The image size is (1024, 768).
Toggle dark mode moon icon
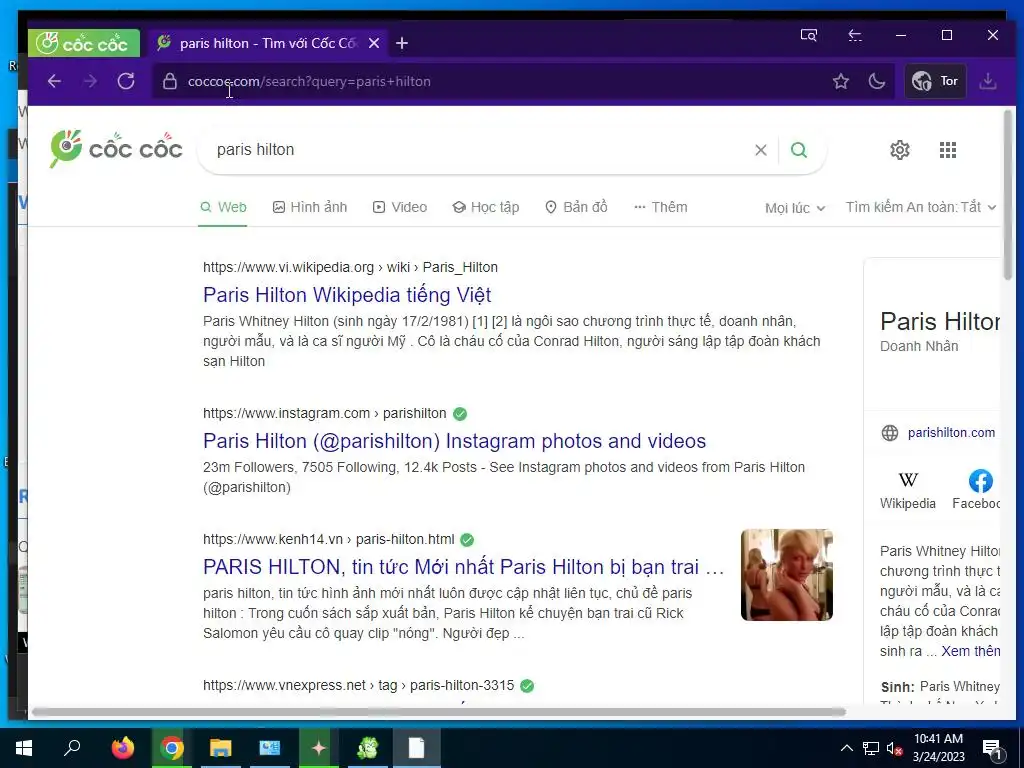(876, 82)
